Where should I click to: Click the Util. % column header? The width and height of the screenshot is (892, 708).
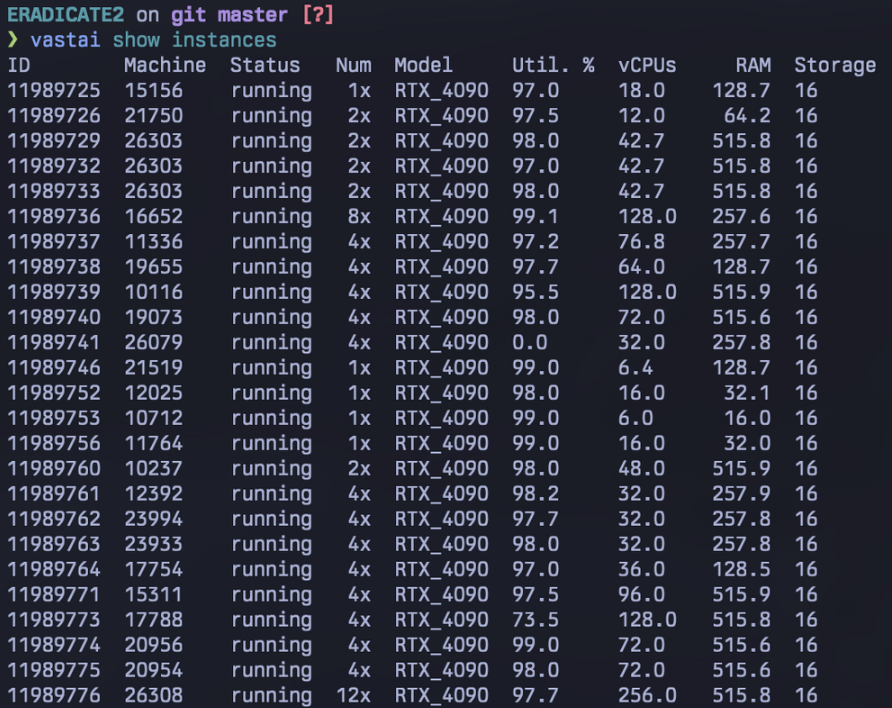coord(554,65)
